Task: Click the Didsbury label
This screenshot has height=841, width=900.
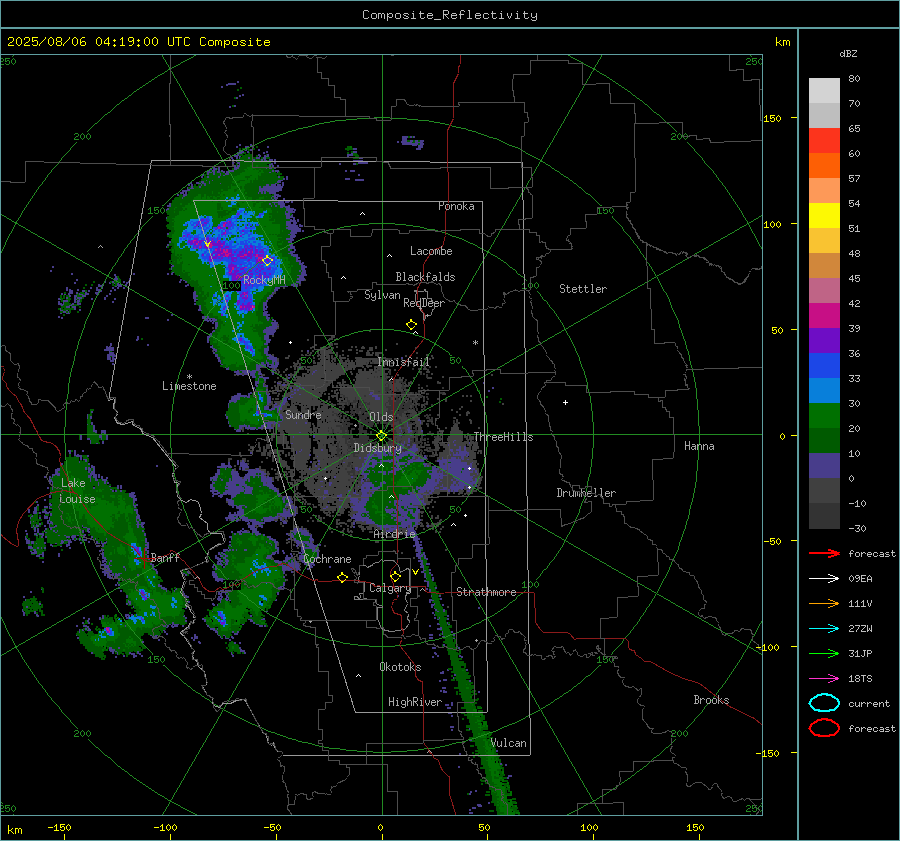Action: (378, 448)
